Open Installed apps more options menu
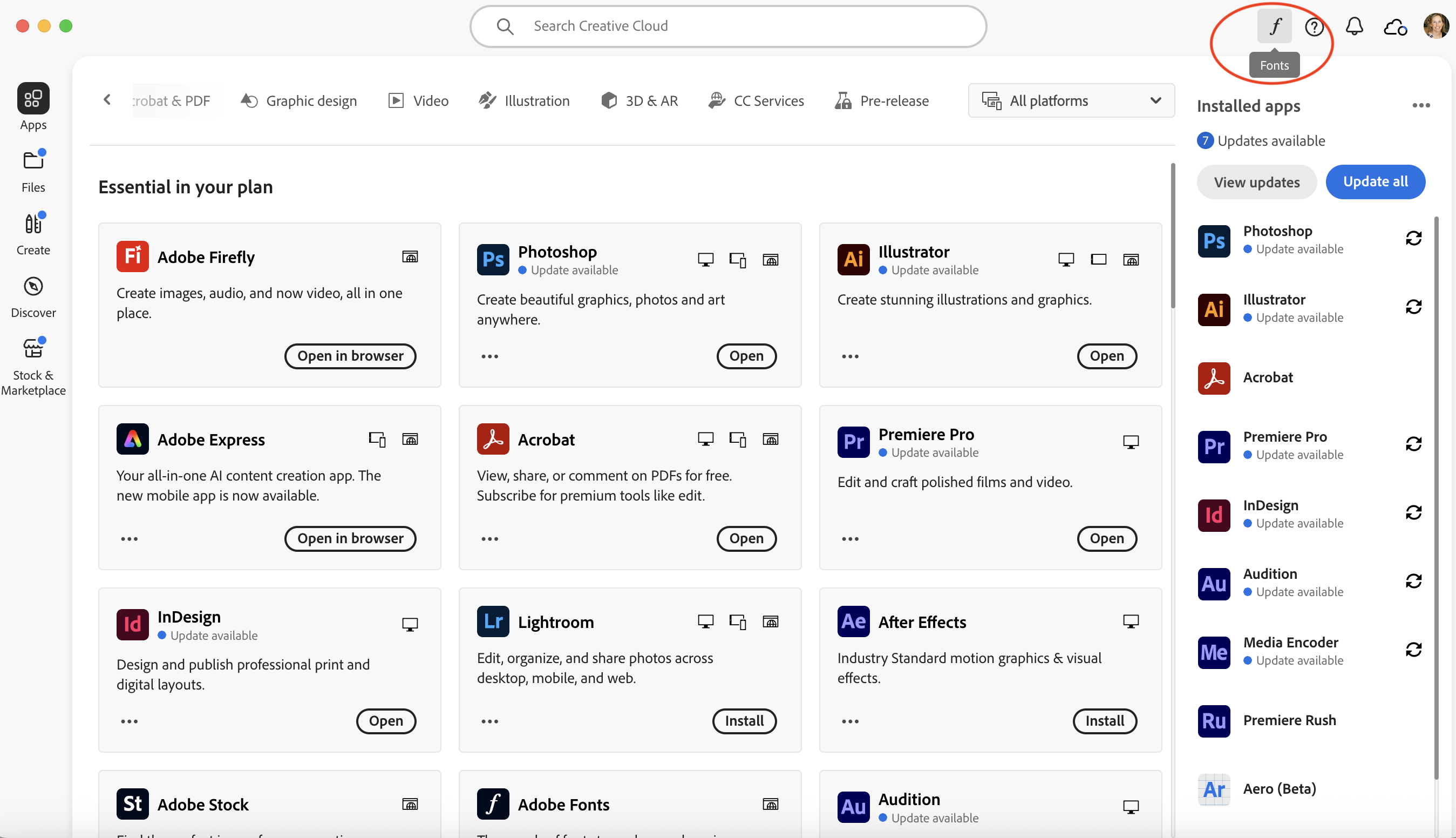Screen dimensions: 1456x838 (1420, 106)
